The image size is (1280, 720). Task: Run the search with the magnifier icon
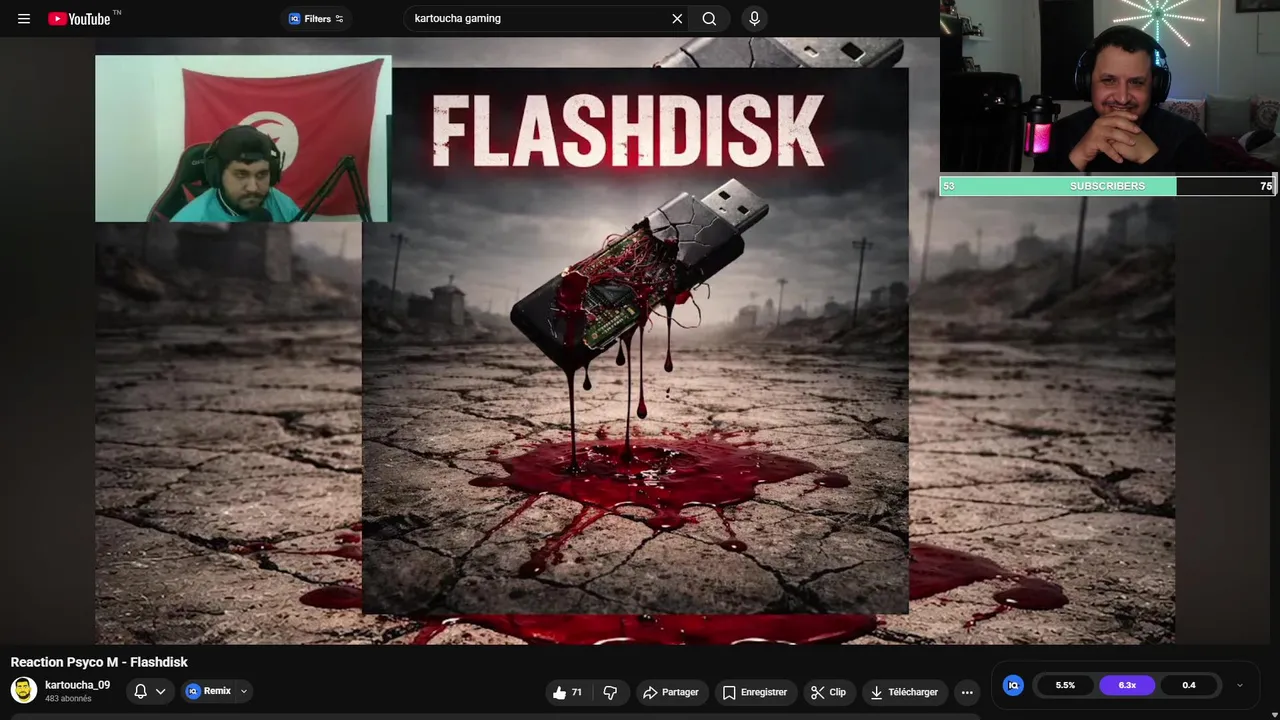click(x=709, y=19)
